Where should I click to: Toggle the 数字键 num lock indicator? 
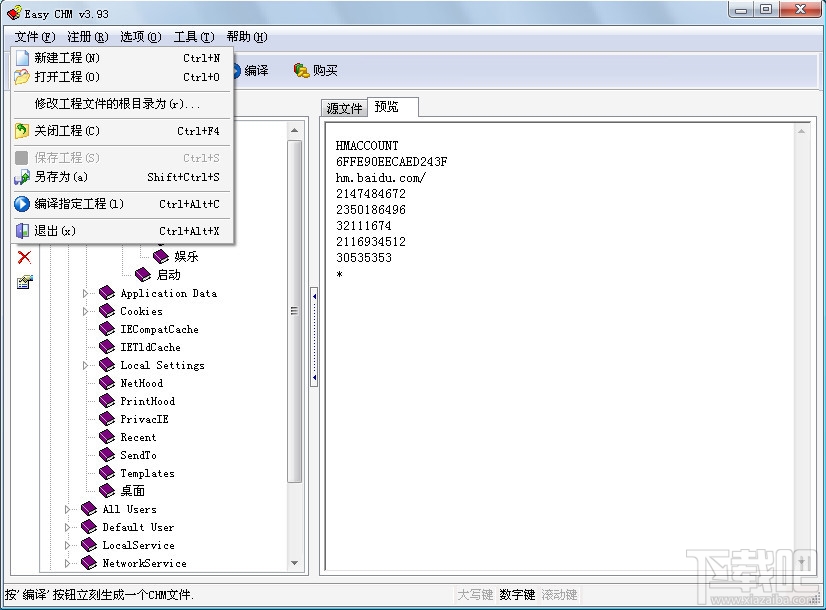pos(519,594)
